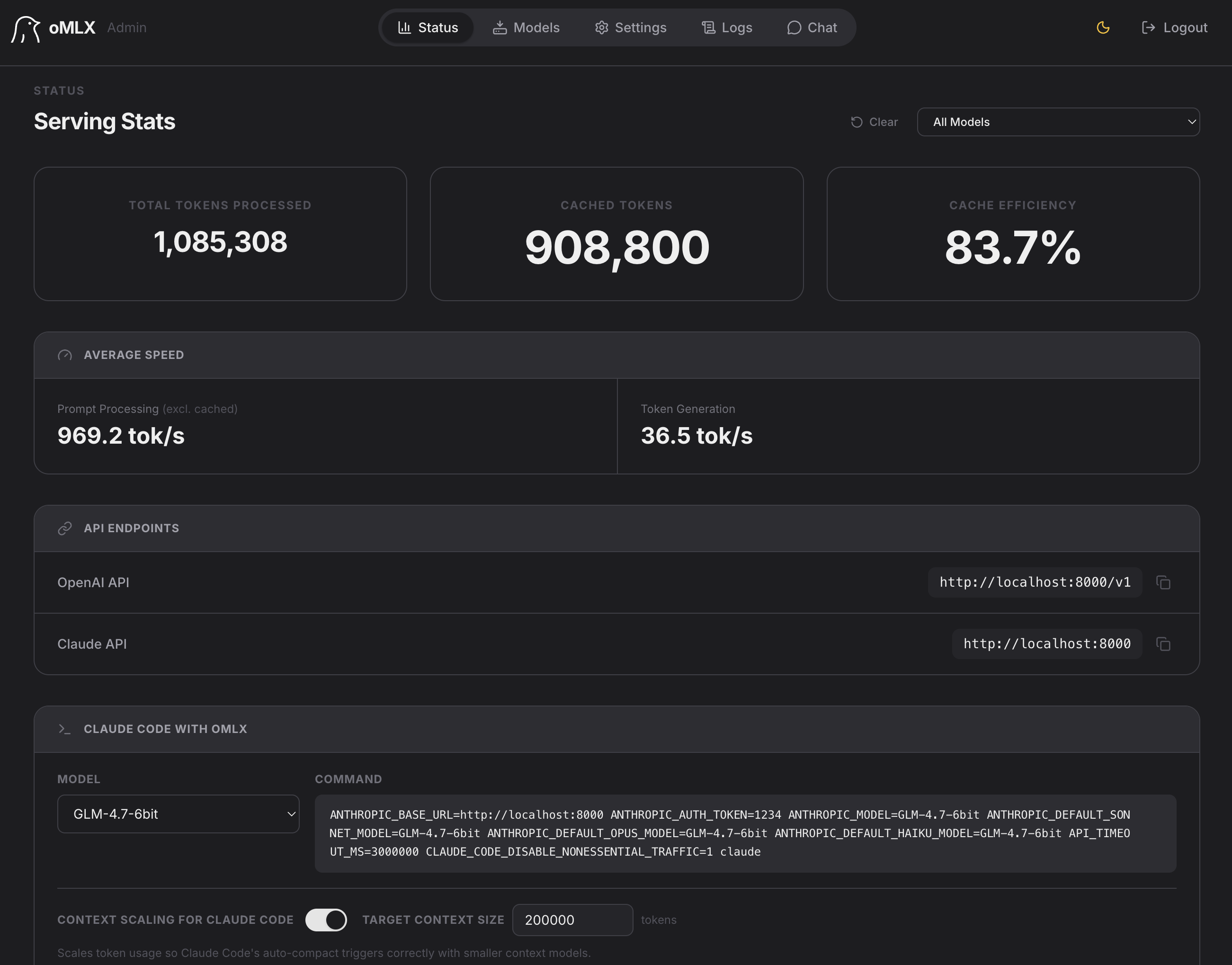Click the Logout arrow icon
1232x965 pixels.
[x=1148, y=27]
